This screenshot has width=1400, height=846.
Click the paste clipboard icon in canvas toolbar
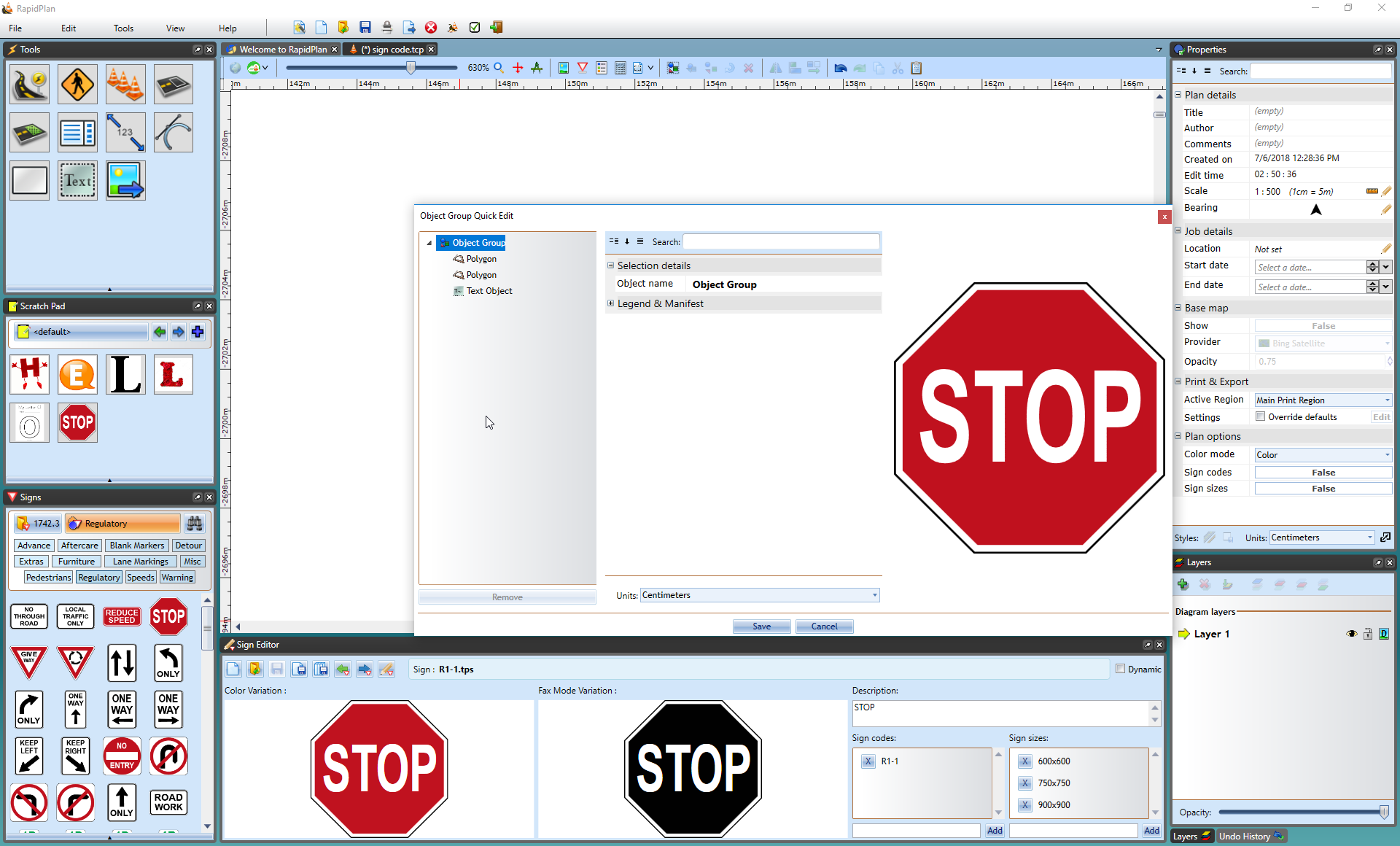[x=917, y=68]
